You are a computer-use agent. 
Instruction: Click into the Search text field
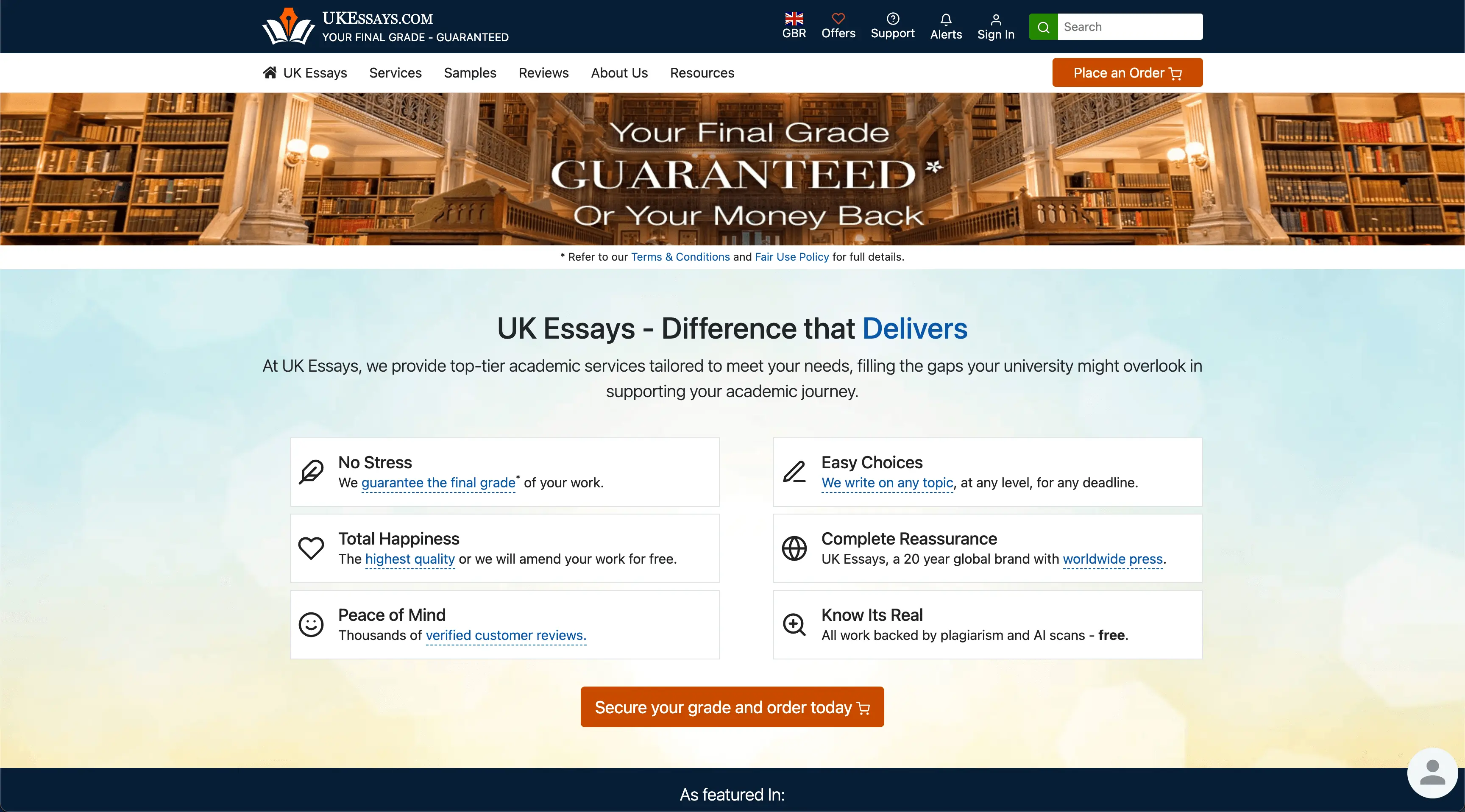[x=1129, y=27]
